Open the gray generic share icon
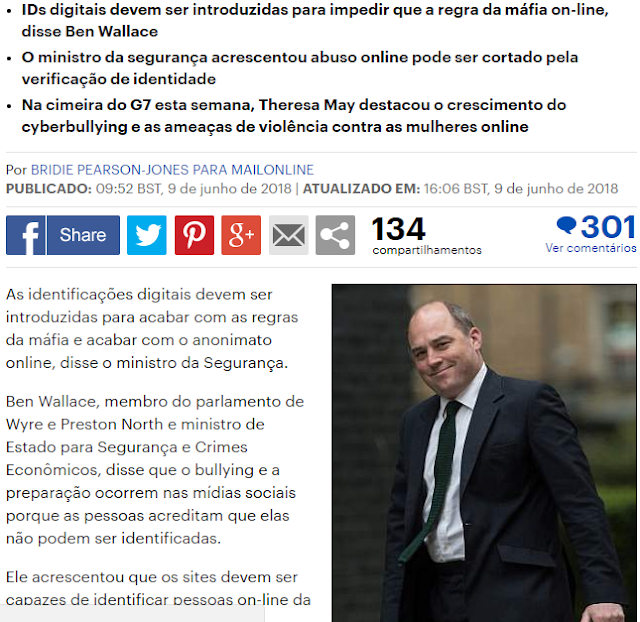 coord(335,235)
